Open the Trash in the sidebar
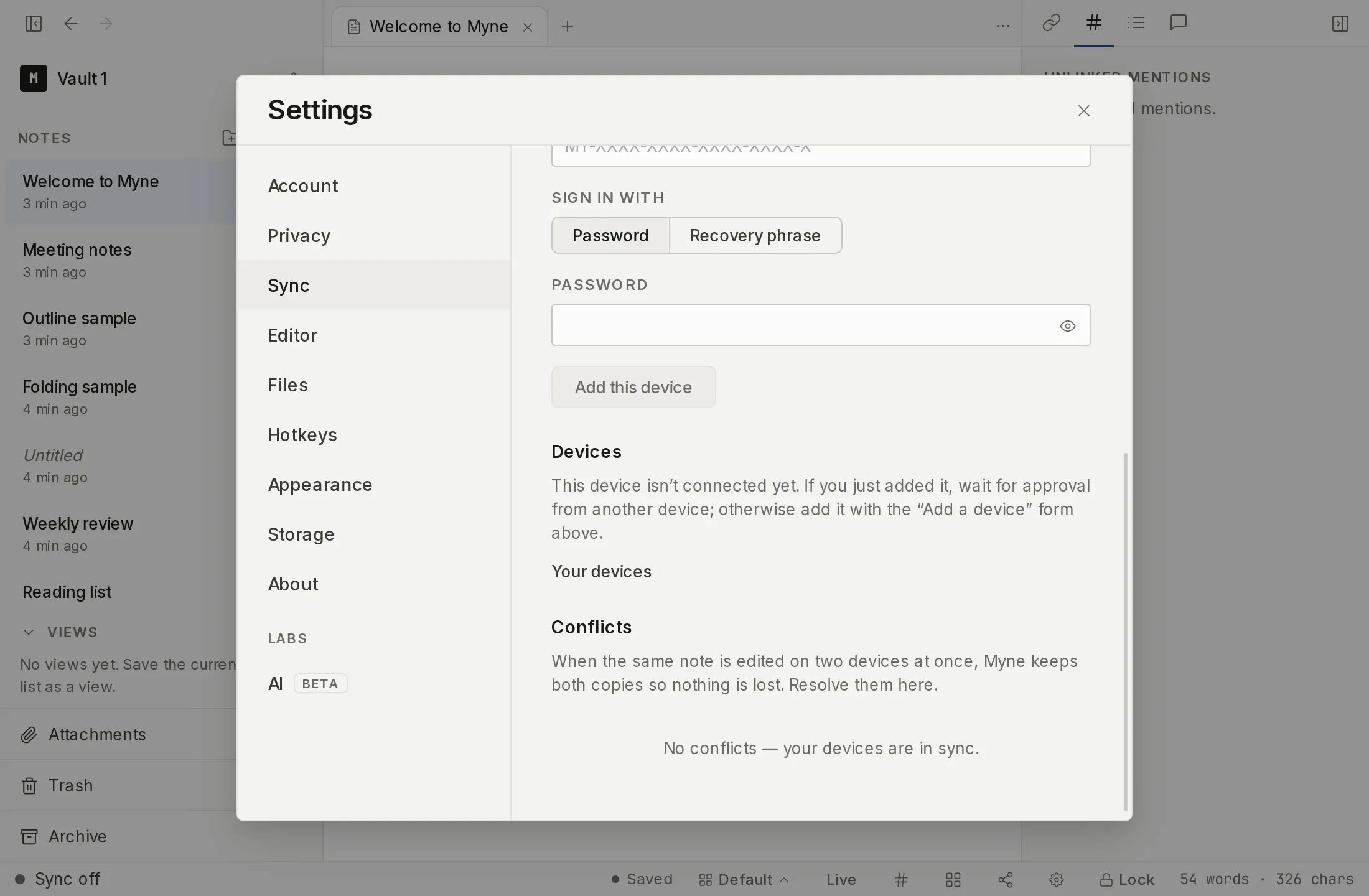This screenshot has height=896, width=1369. [x=118, y=785]
